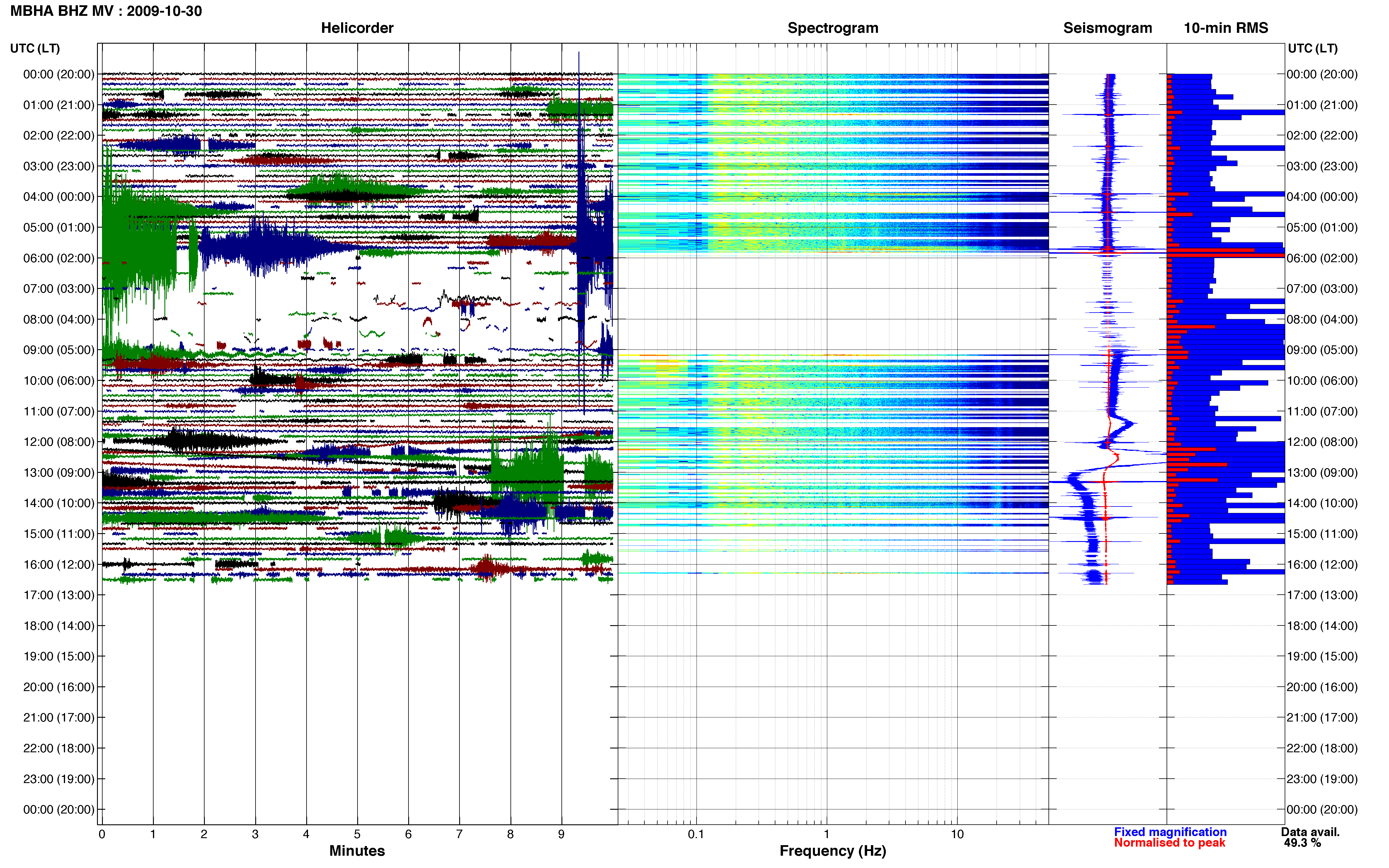This screenshot has height=868, width=1389.
Task: Click '16:00 (12:00)' on the RMS-side time axis
Action: pos(1322,564)
